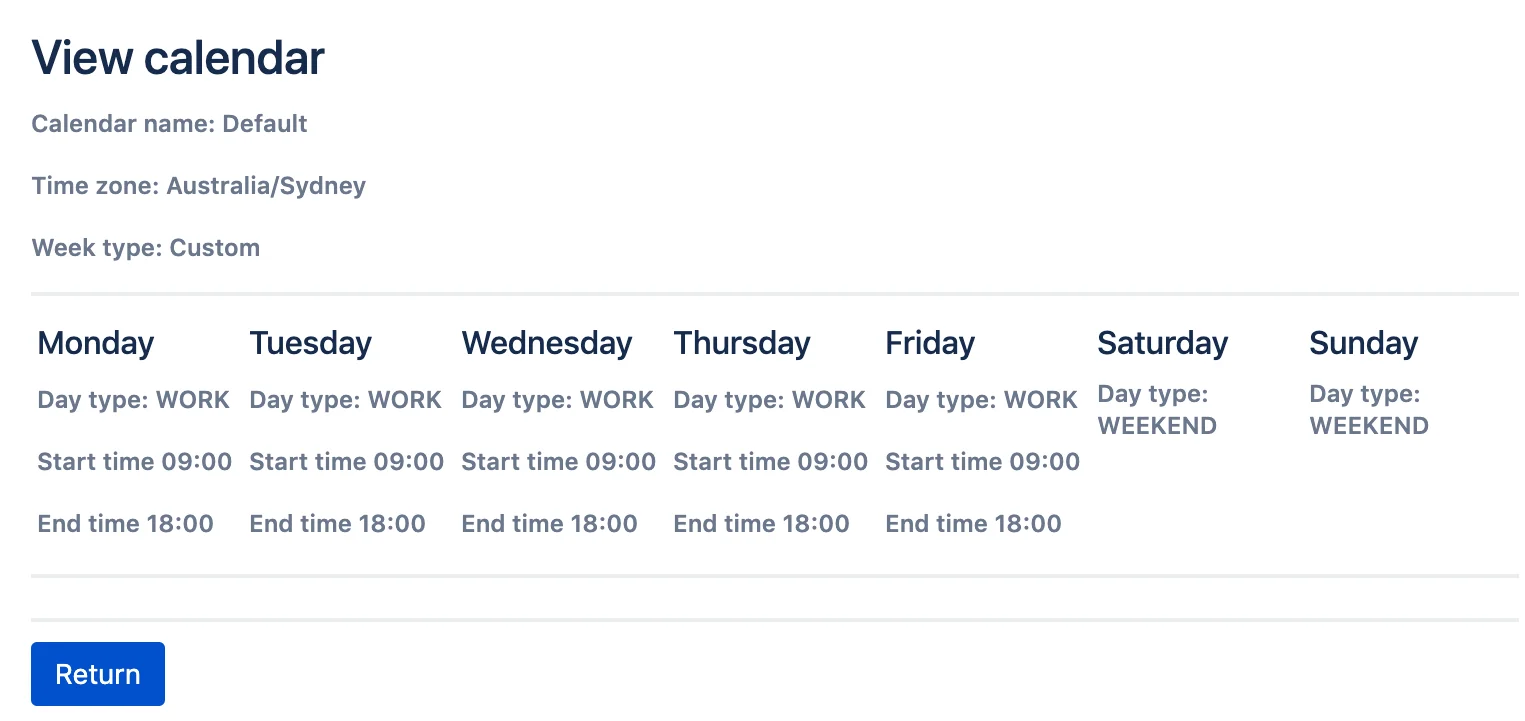1525x721 pixels.
Task: Click the Calendar name: Default text
Action: 170,124
